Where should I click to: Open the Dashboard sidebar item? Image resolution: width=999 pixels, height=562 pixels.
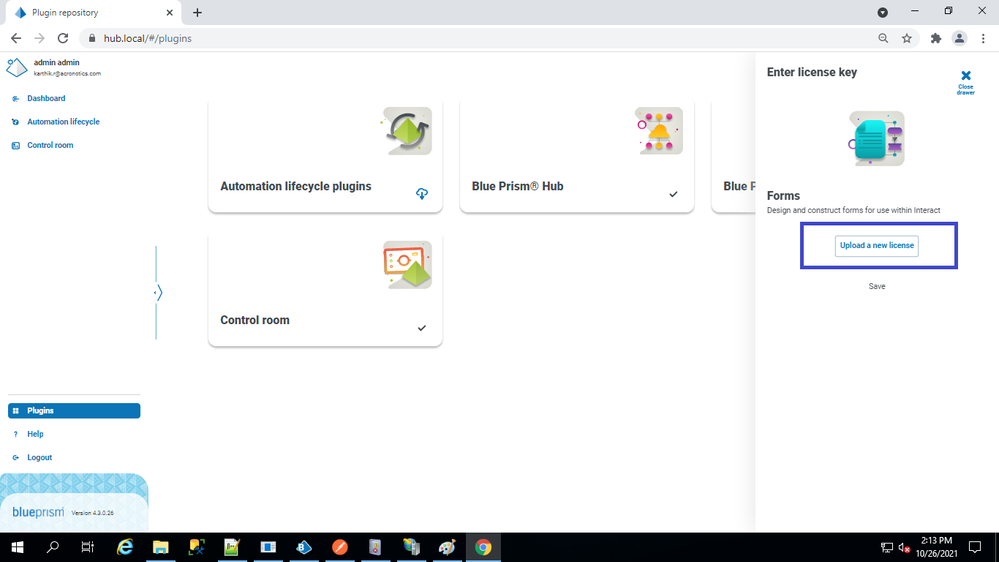click(x=46, y=98)
